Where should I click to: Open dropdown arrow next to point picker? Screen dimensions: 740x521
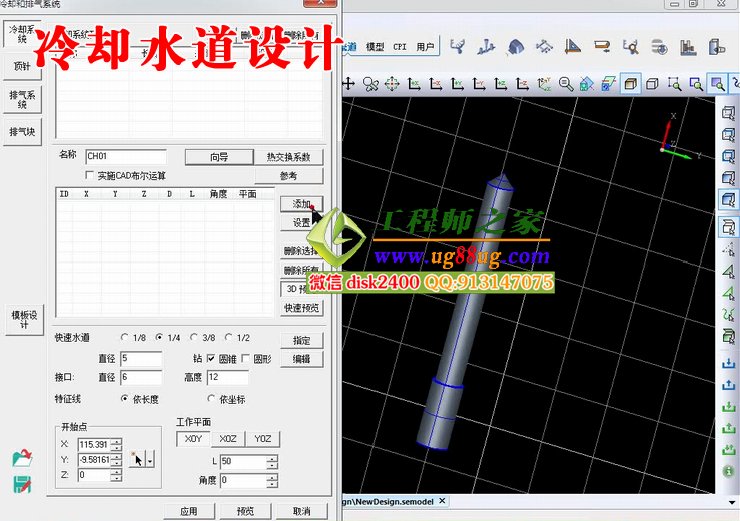pos(150,459)
